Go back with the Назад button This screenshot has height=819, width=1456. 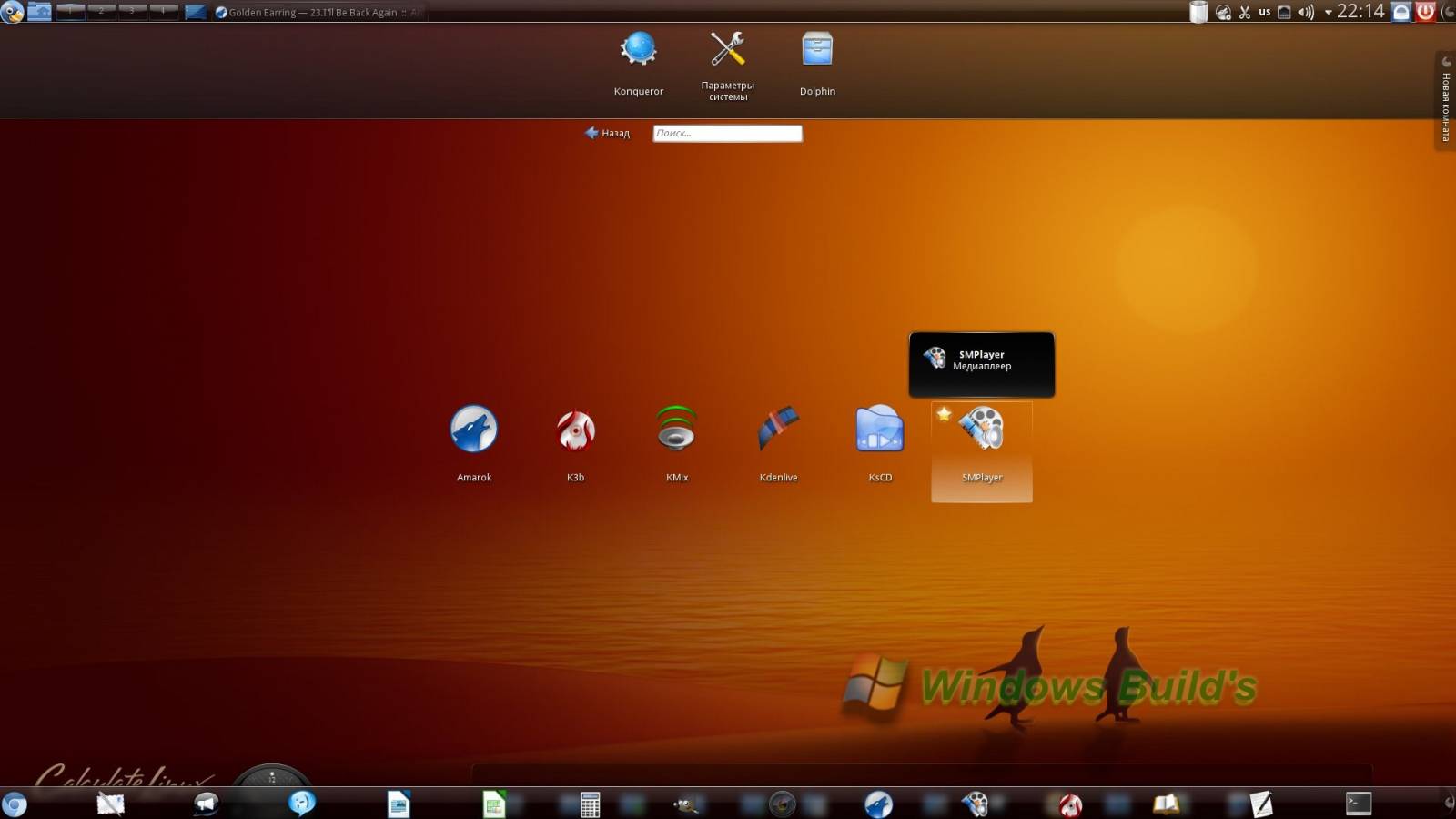(x=607, y=133)
